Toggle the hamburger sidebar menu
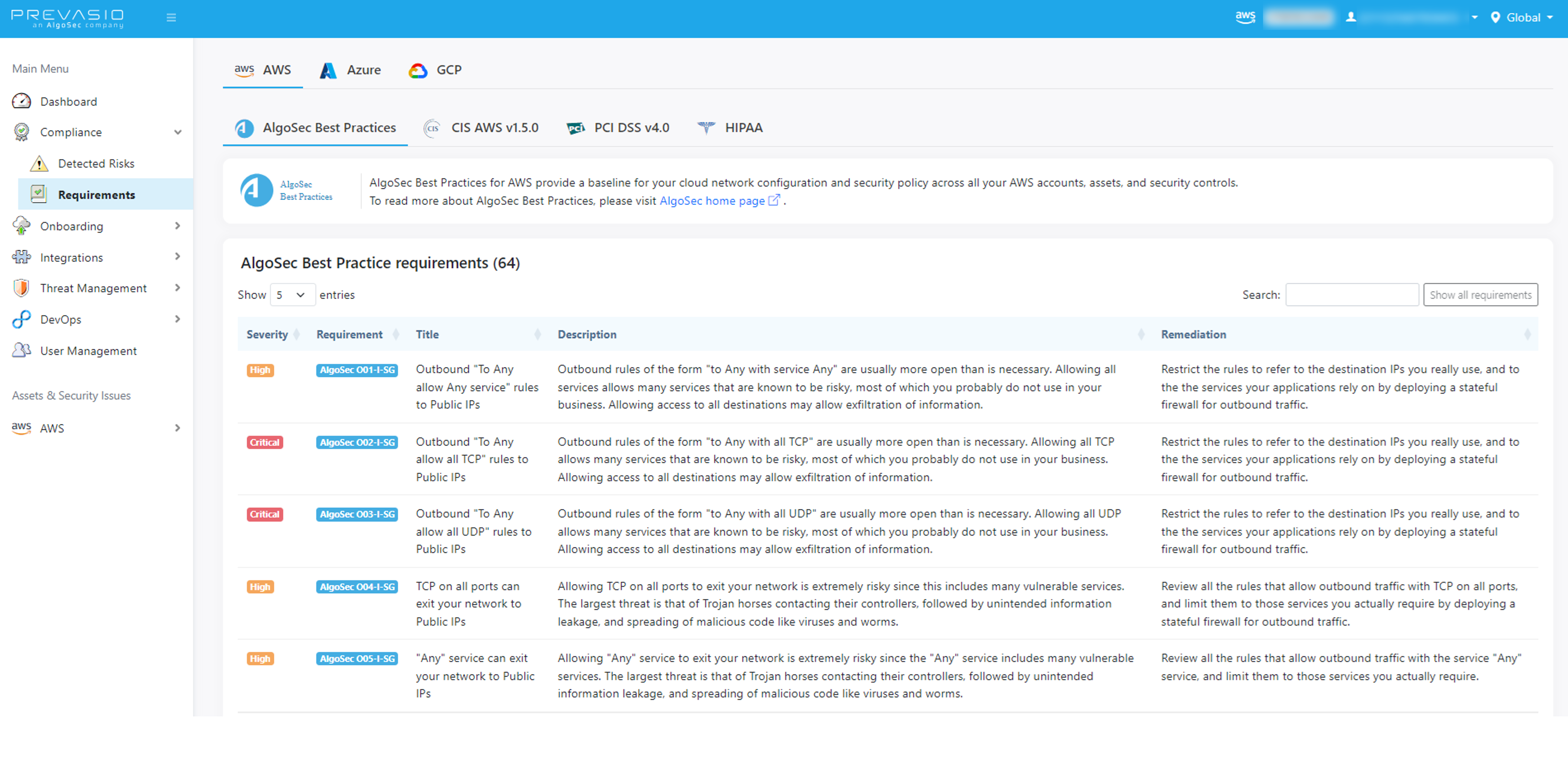This screenshot has width=1568, height=775. click(171, 18)
